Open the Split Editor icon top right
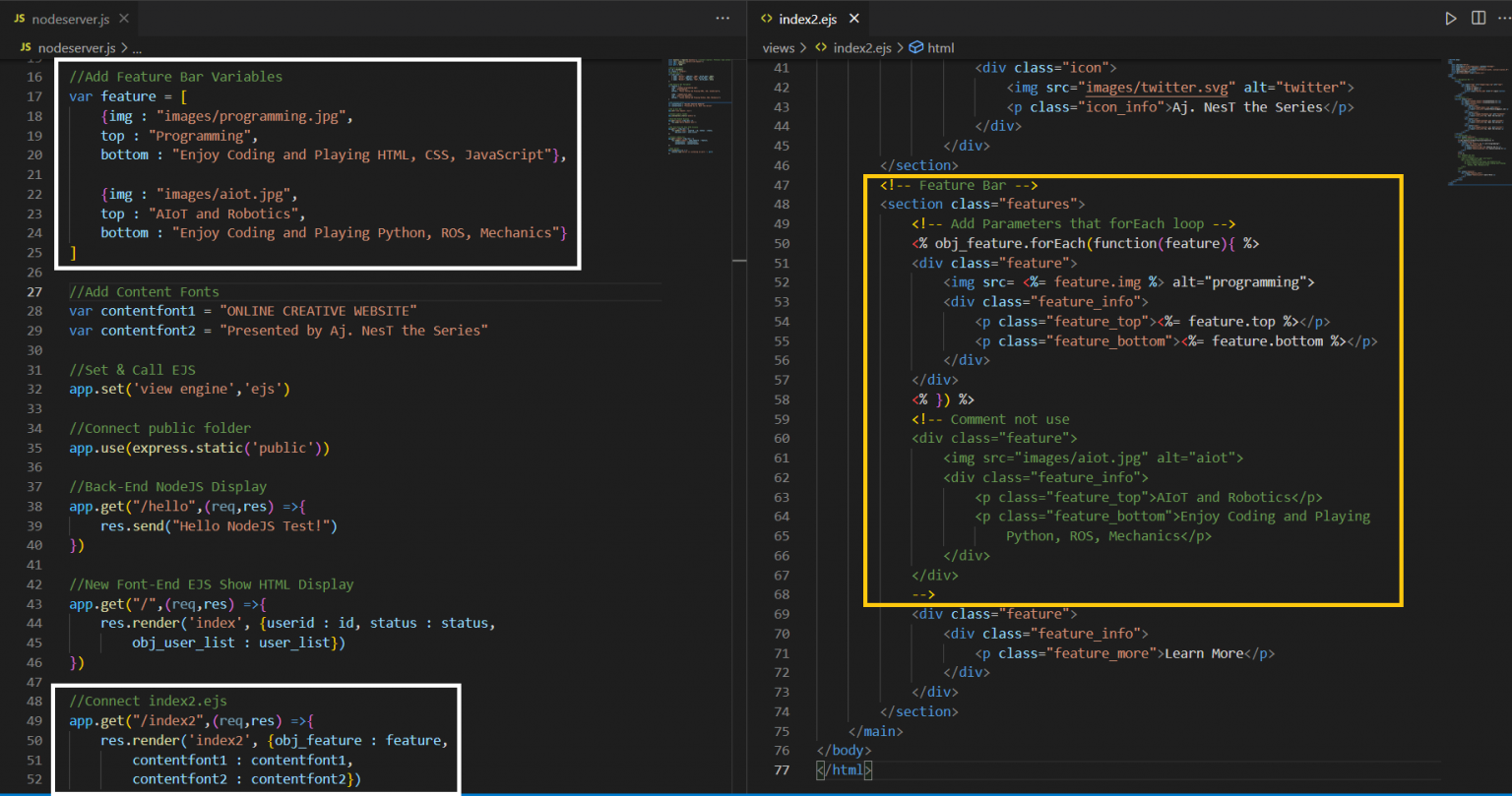 1479,17
